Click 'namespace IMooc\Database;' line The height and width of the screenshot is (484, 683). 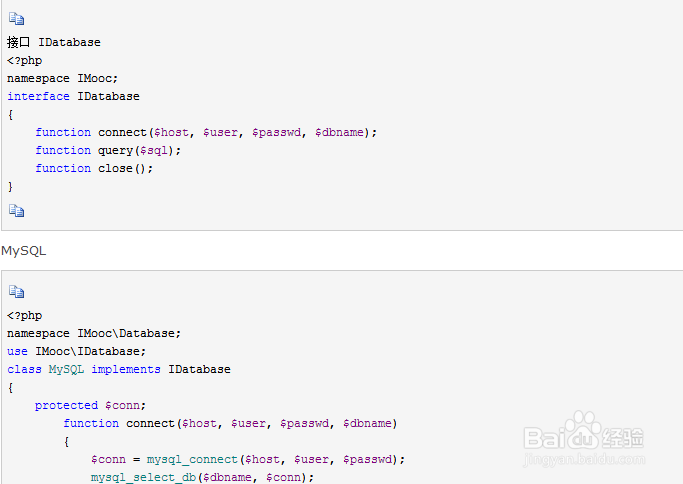coord(94,333)
